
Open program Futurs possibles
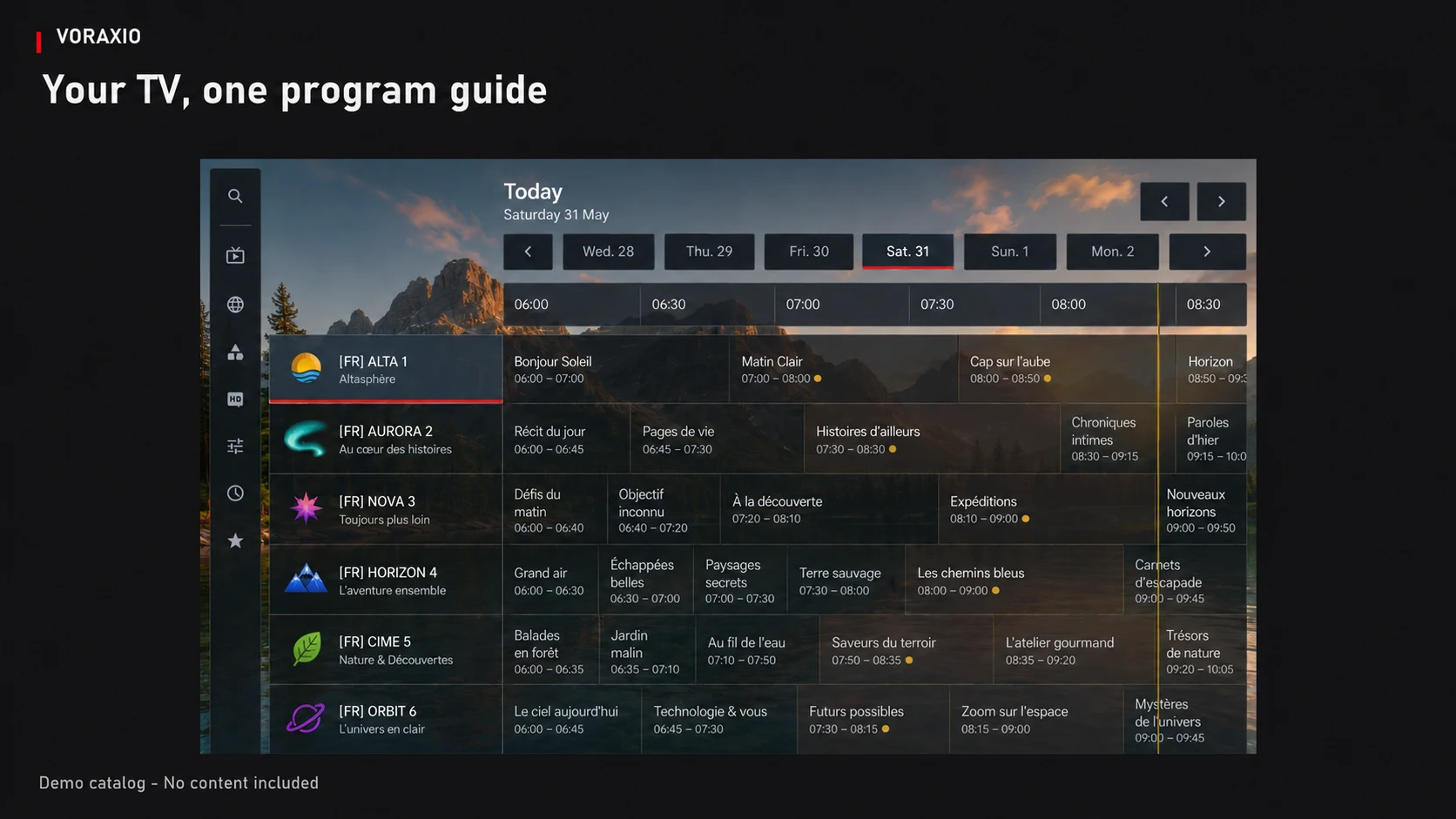873,719
